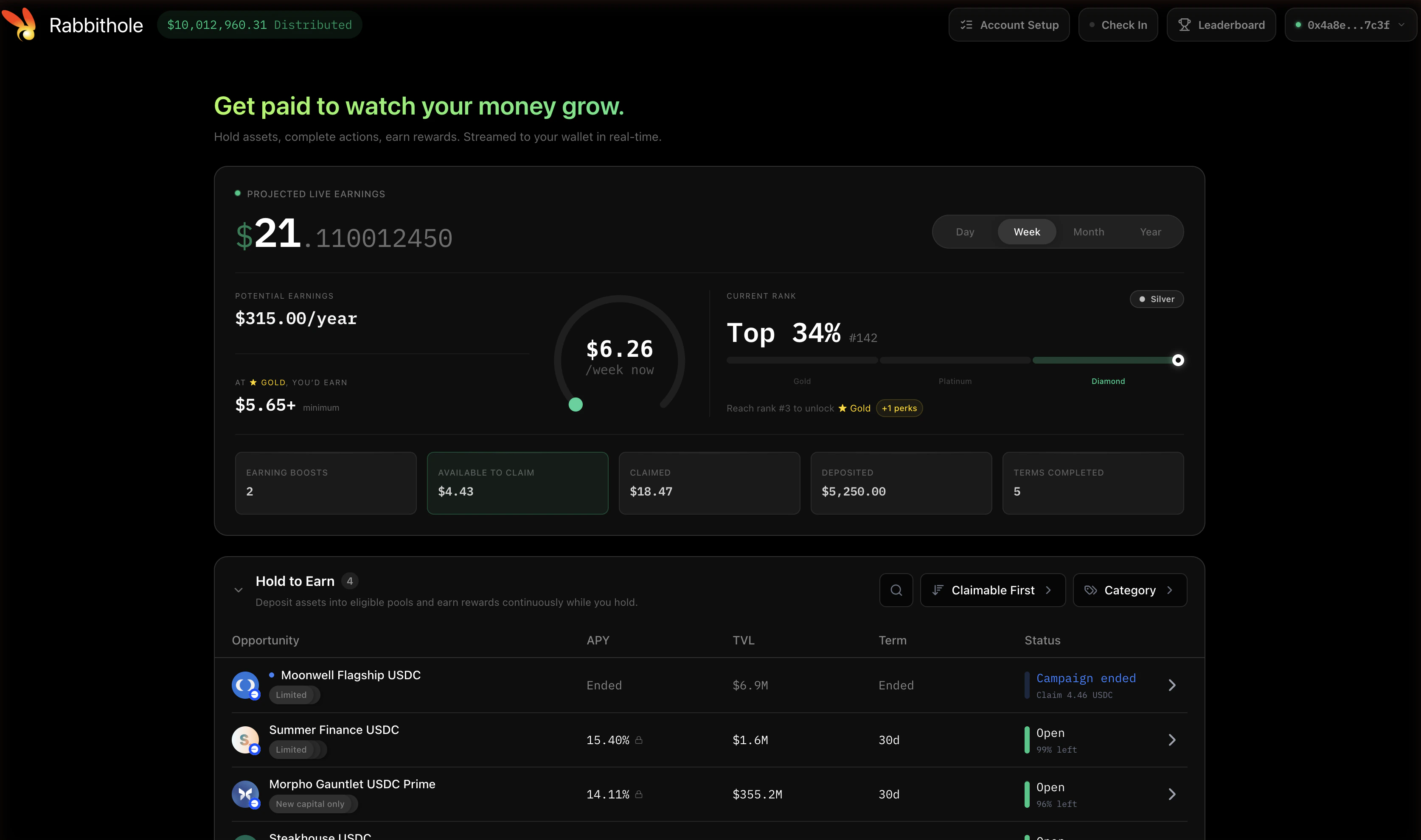Image resolution: width=1421 pixels, height=840 pixels.
Task: Click the Account Setup checklist icon
Action: (966, 25)
